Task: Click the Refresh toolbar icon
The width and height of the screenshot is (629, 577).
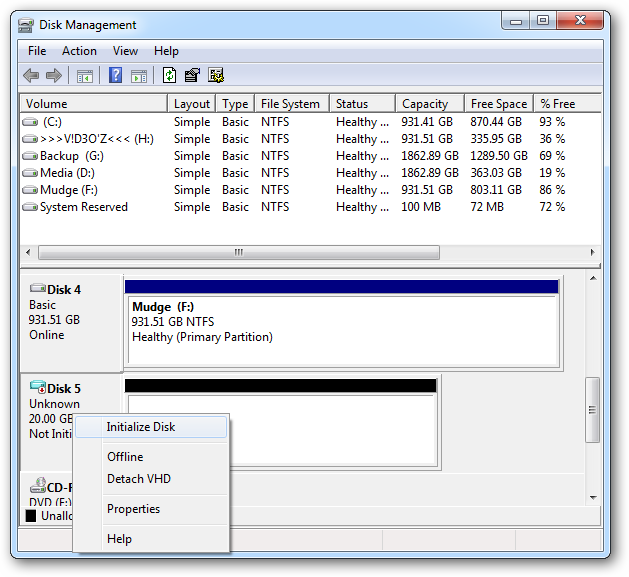Action: (x=170, y=75)
